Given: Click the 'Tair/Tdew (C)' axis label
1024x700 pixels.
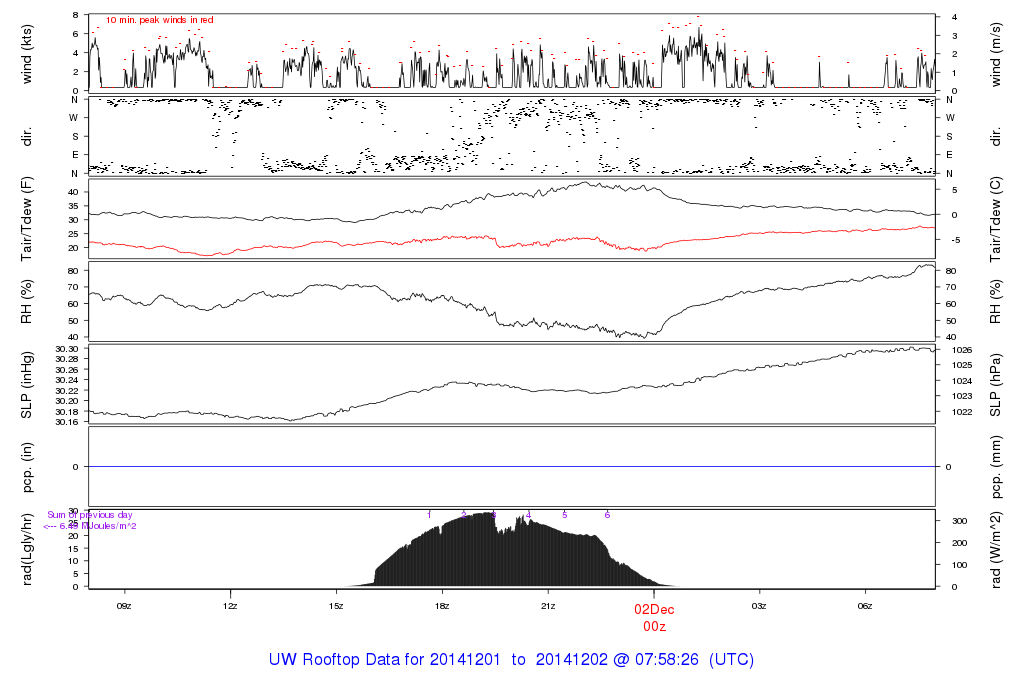Looking at the screenshot, I should point(995,220).
